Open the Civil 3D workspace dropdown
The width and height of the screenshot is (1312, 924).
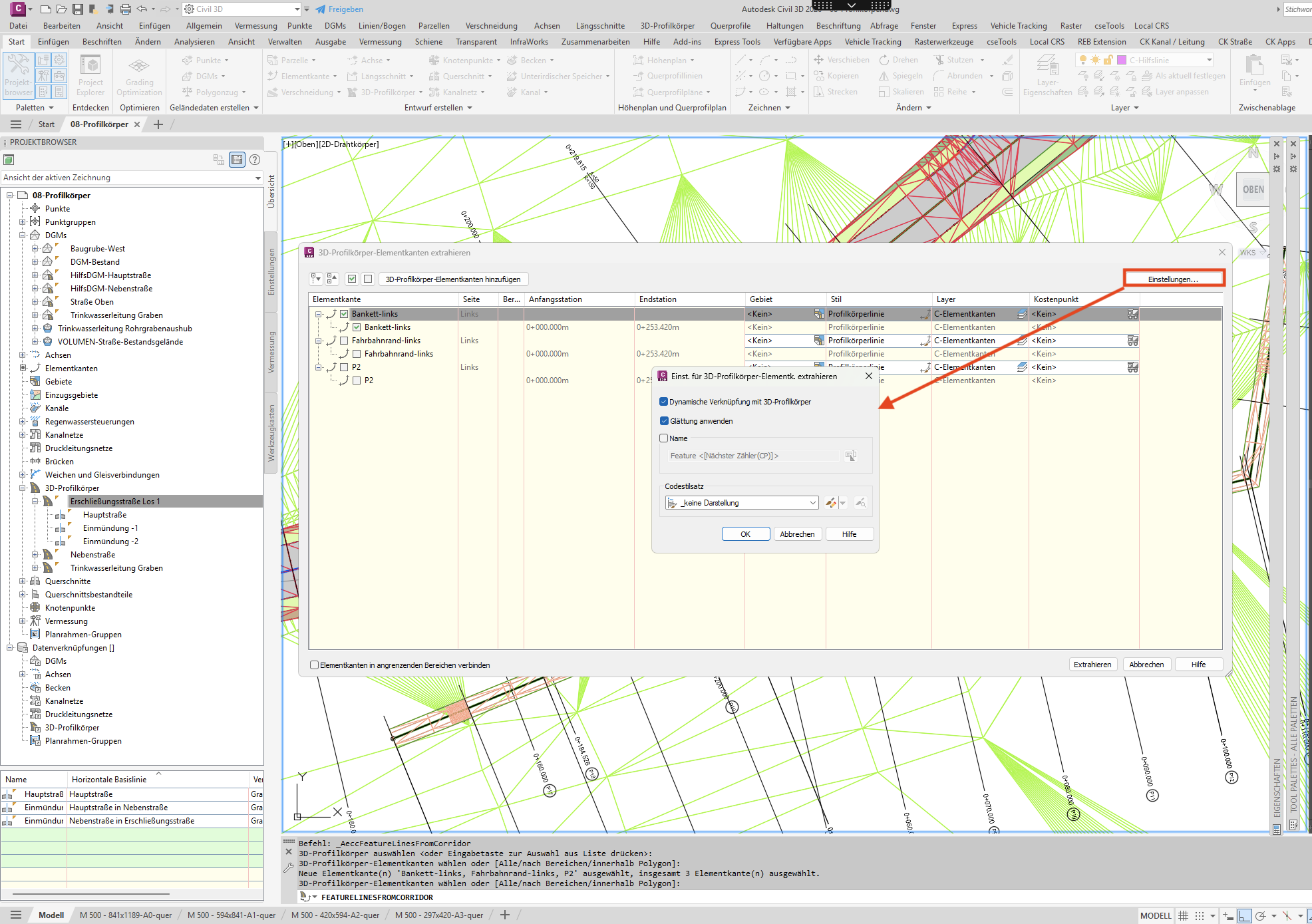click(x=242, y=9)
